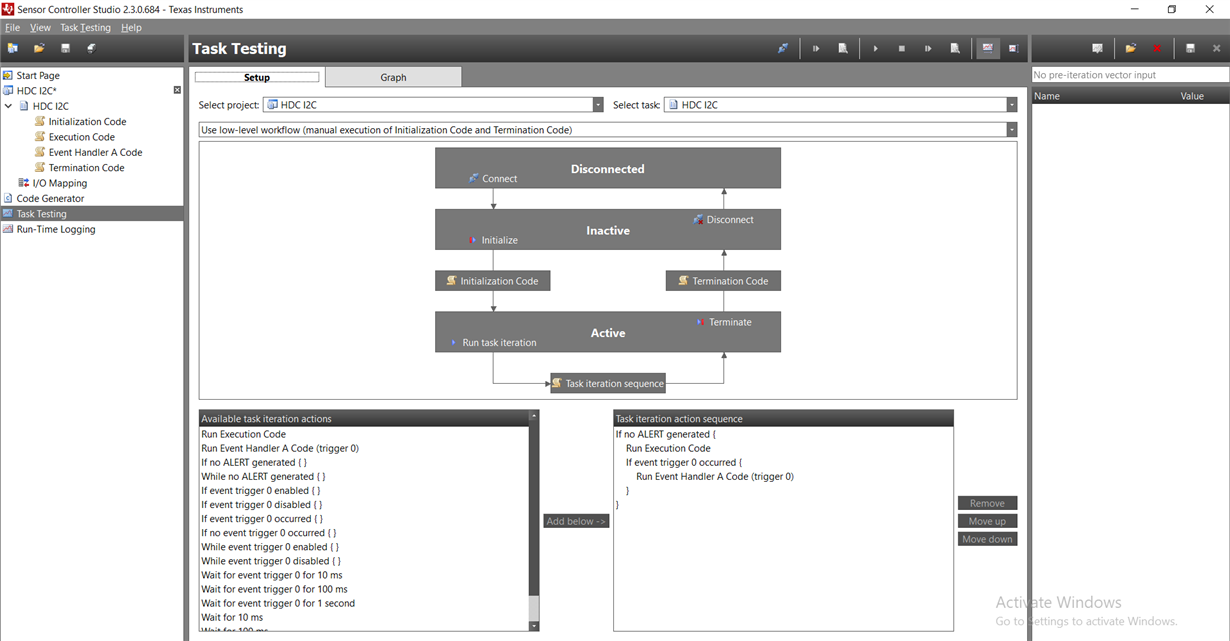Image resolution: width=1230 pixels, height=641 pixels.
Task: Collapse the HDC I2C tree node chevron
Action: 9,106
